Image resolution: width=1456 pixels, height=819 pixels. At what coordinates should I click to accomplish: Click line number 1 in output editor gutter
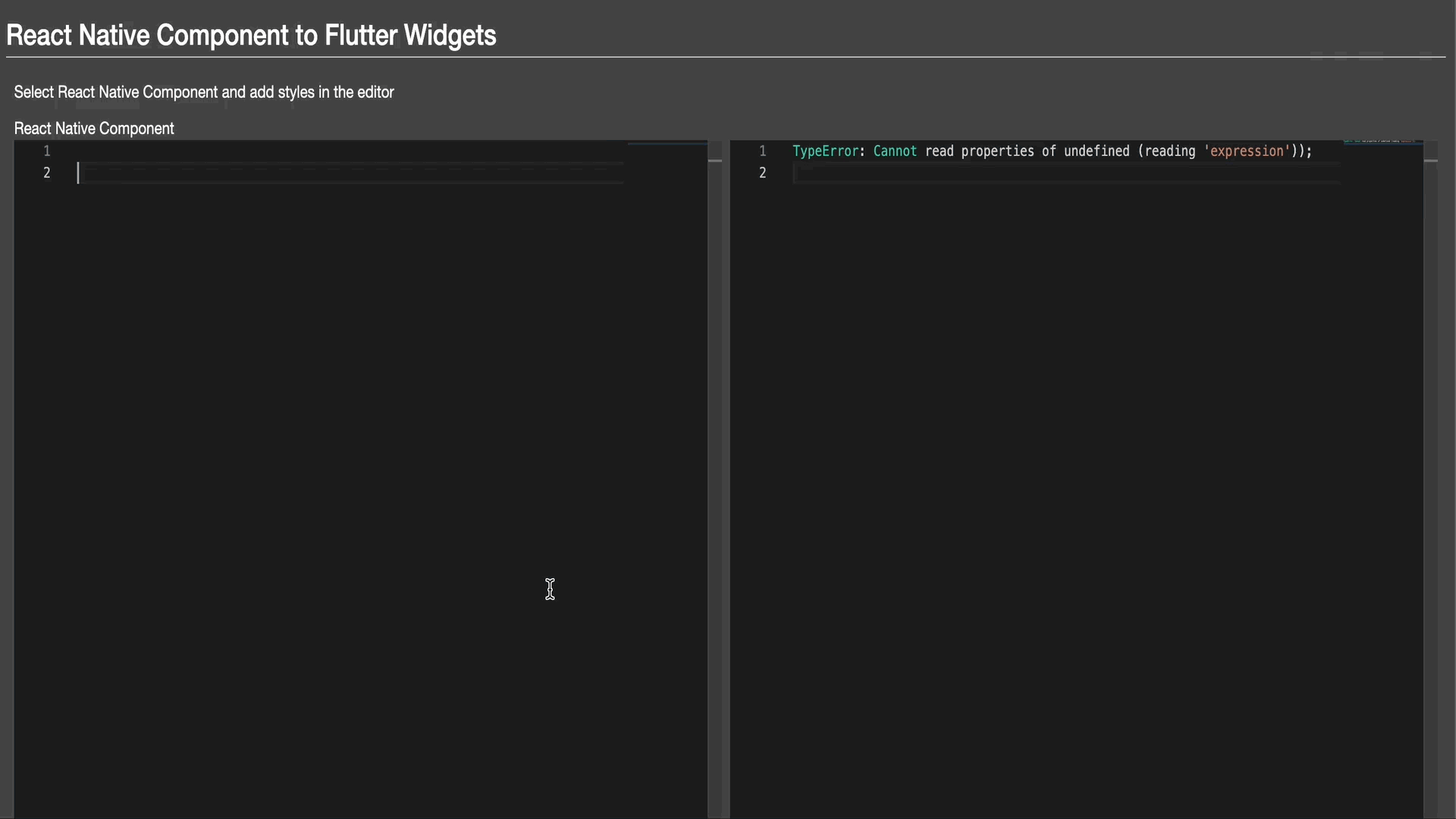pyautogui.click(x=762, y=151)
